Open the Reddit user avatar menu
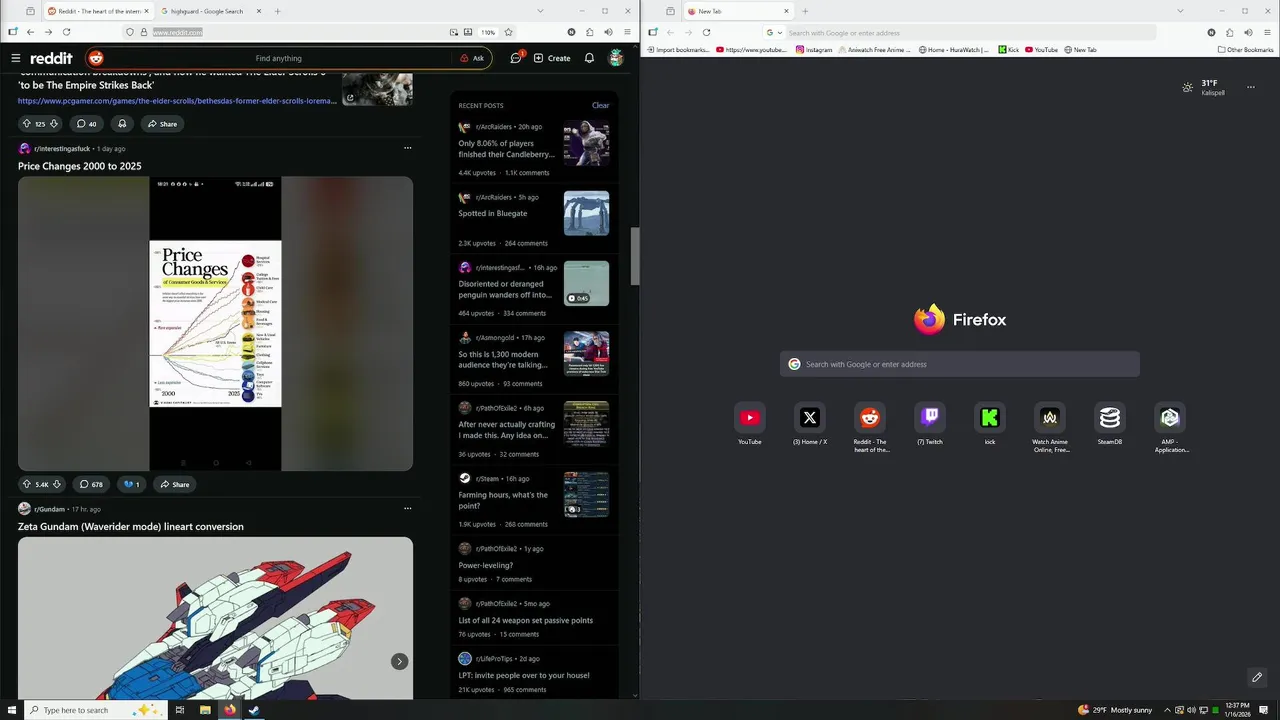 click(616, 58)
